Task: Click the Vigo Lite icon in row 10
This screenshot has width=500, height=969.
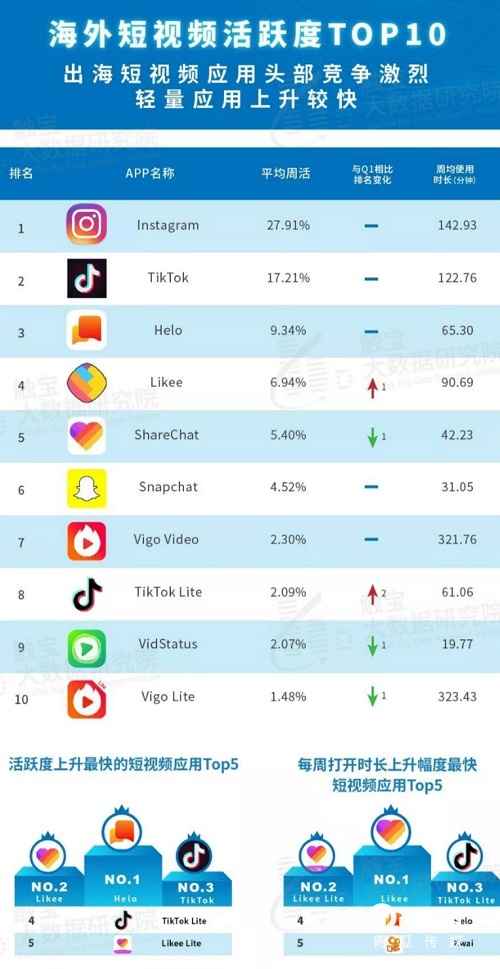Action: point(87,699)
